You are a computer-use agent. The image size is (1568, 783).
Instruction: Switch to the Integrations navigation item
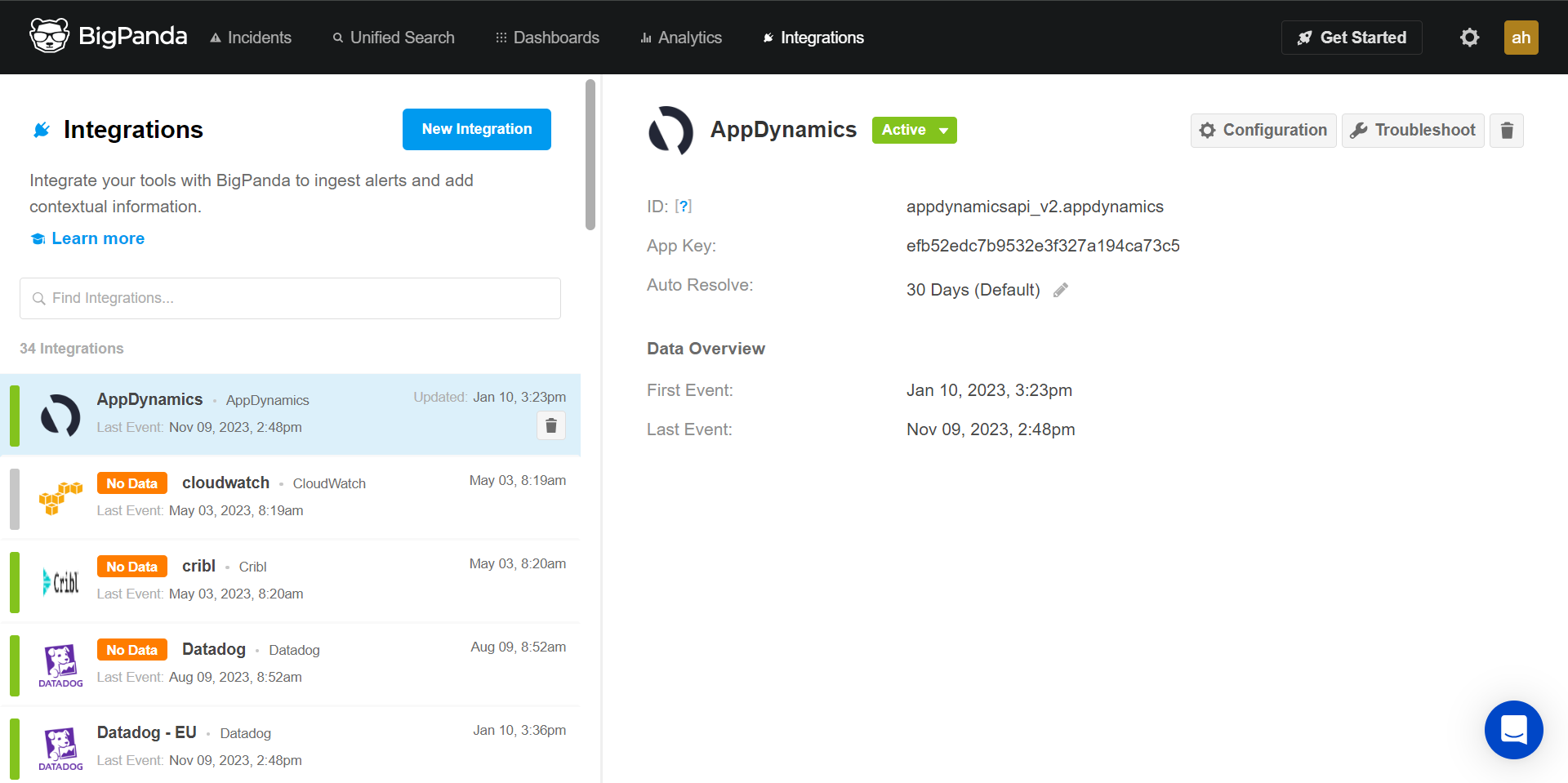click(x=822, y=38)
